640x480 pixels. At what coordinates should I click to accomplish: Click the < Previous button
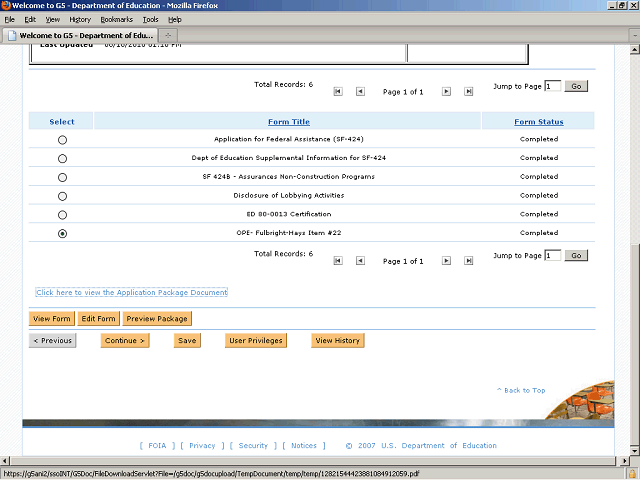(52, 340)
